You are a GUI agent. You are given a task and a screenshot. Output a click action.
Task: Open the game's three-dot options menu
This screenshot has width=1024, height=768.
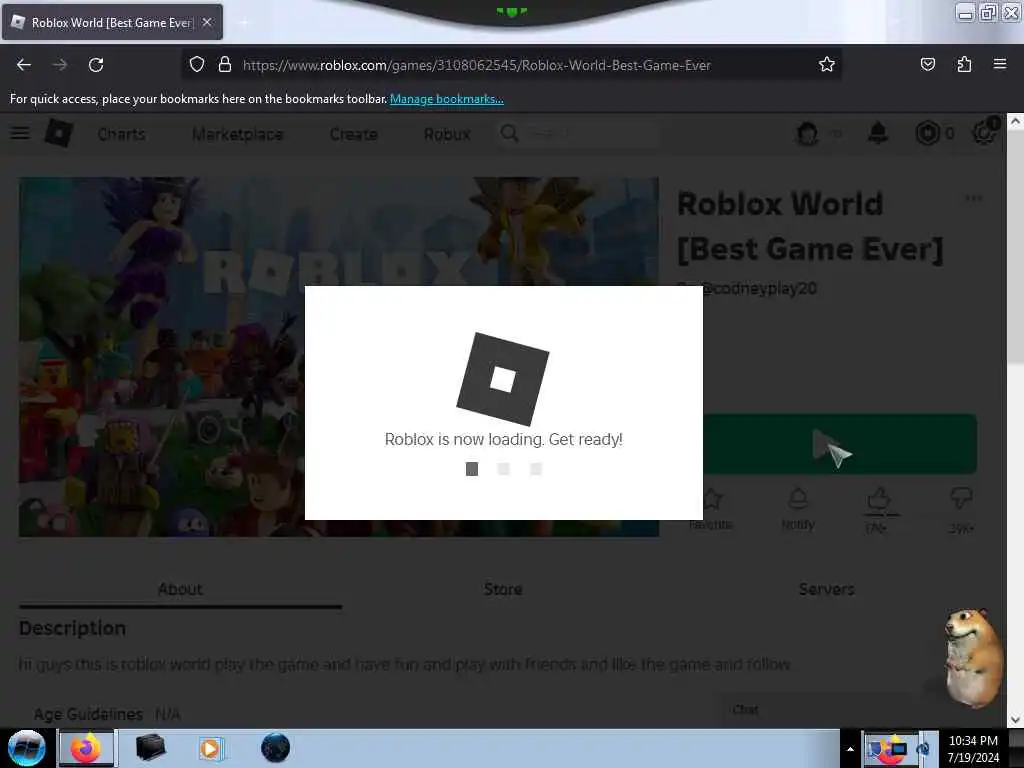tap(973, 198)
